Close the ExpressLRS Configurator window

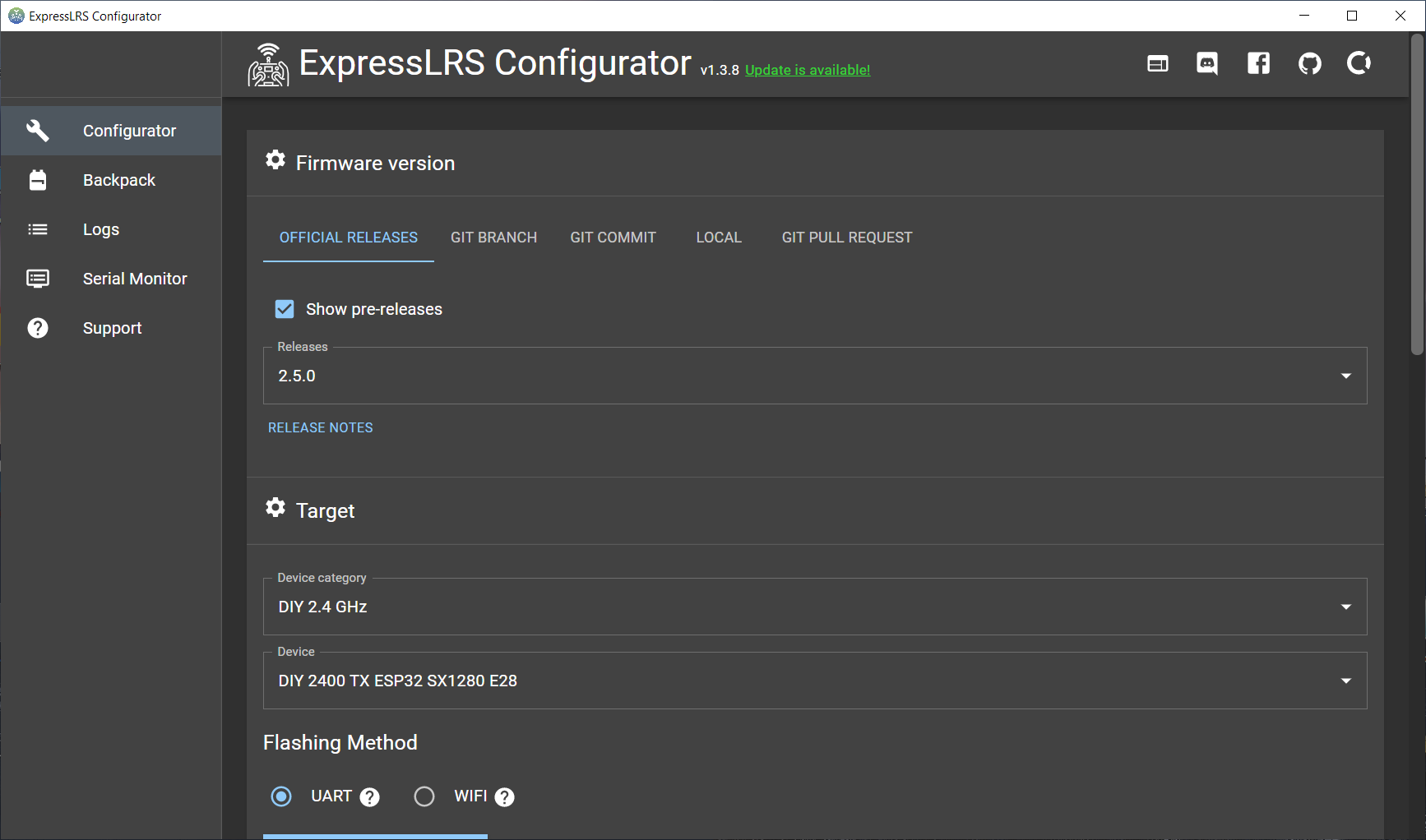(x=1401, y=16)
